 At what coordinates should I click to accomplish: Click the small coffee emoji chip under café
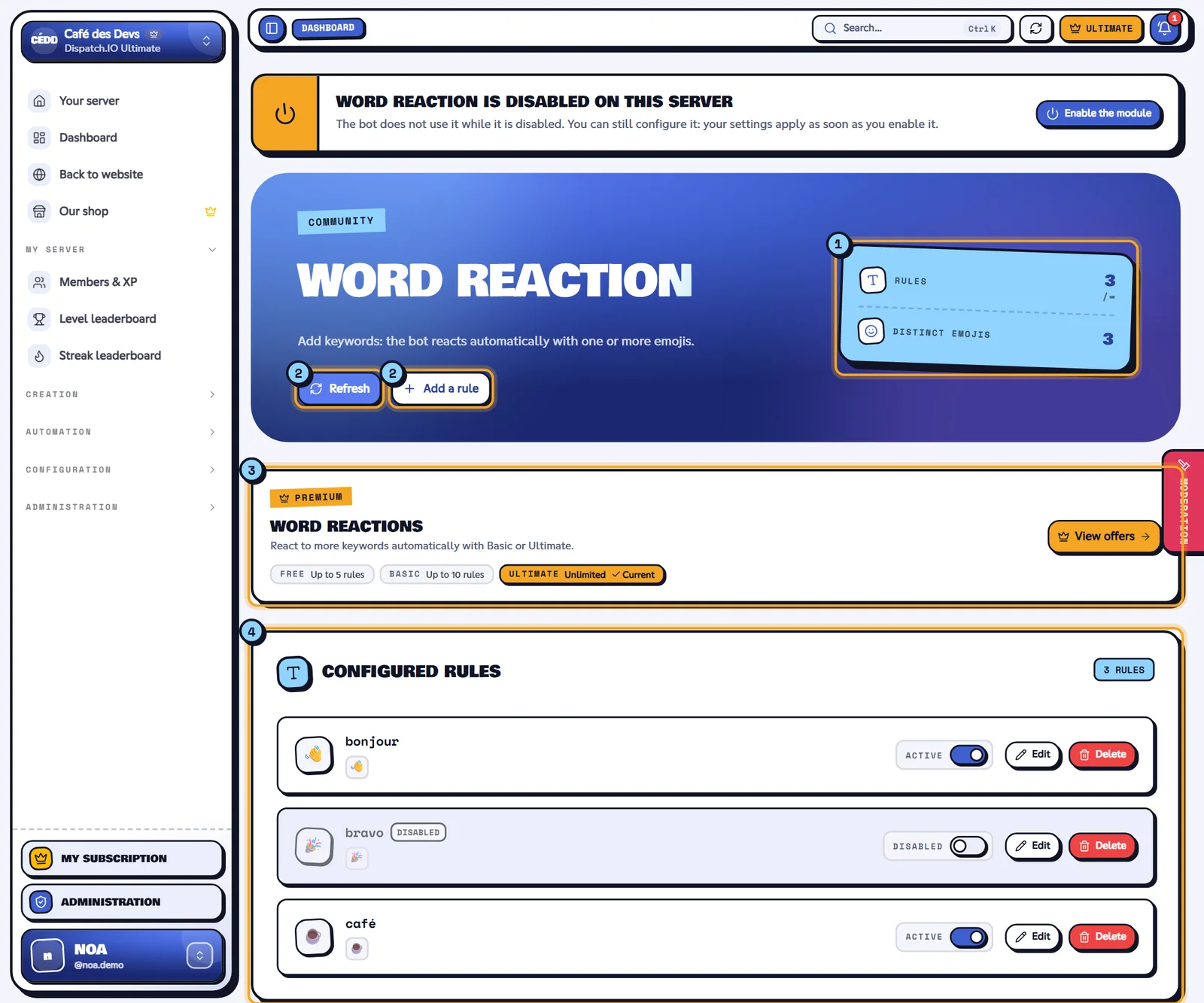357,949
